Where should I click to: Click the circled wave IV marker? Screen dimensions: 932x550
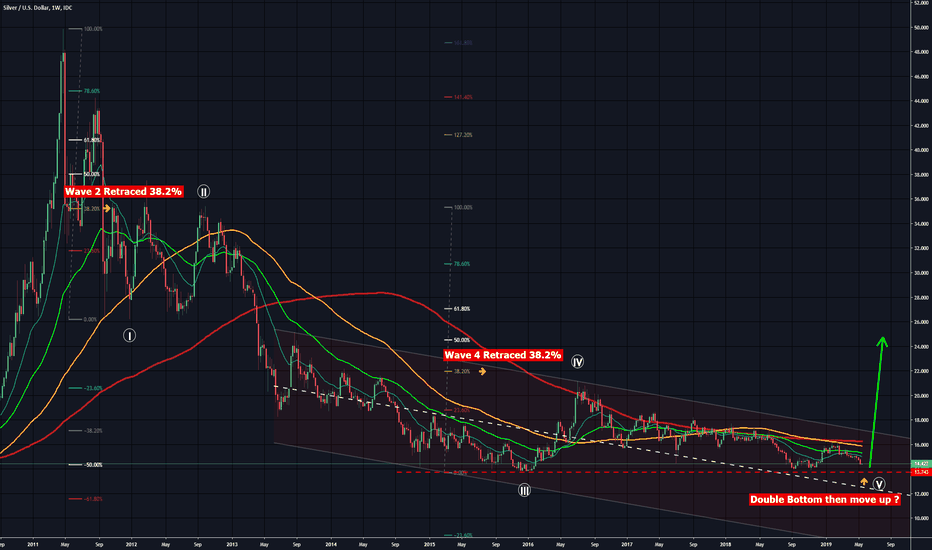click(x=577, y=362)
